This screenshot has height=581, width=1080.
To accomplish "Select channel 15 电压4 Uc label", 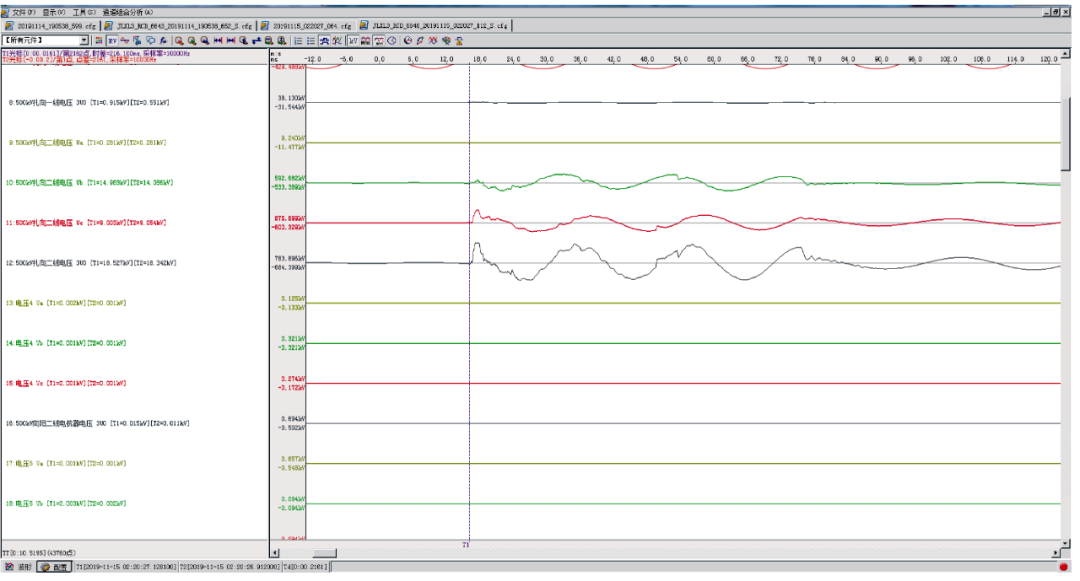I will [x=66, y=383].
